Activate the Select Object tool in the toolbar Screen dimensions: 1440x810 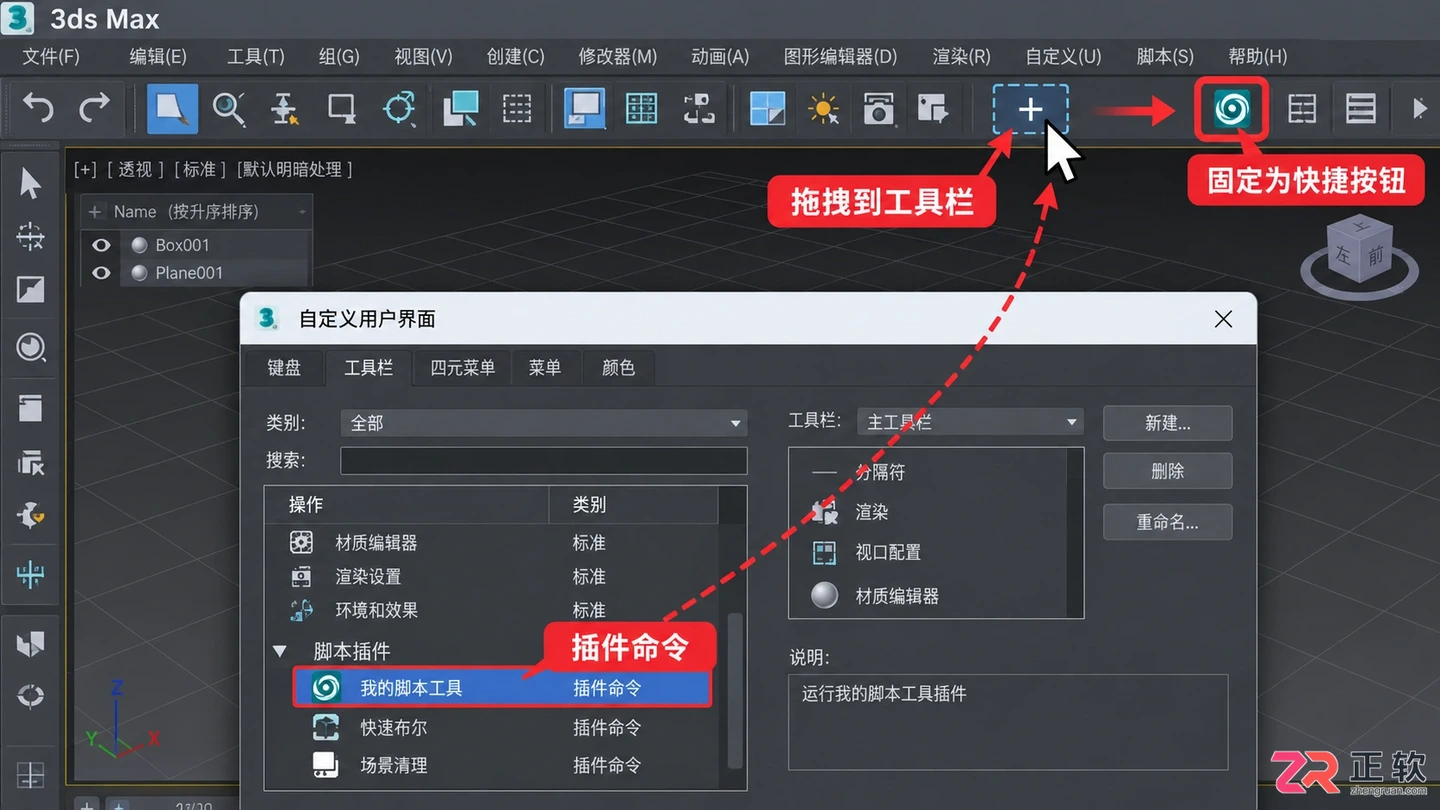172,109
